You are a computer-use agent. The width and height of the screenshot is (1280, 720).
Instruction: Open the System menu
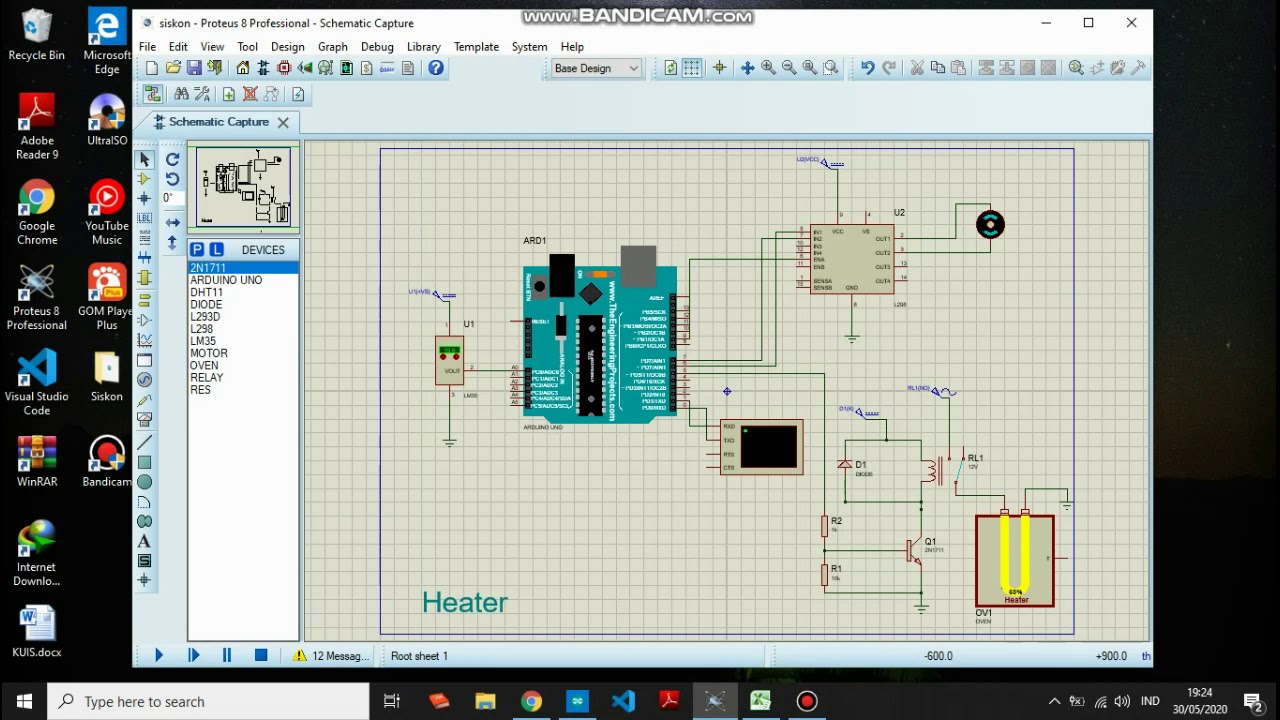pyautogui.click(x=529, y=46)
